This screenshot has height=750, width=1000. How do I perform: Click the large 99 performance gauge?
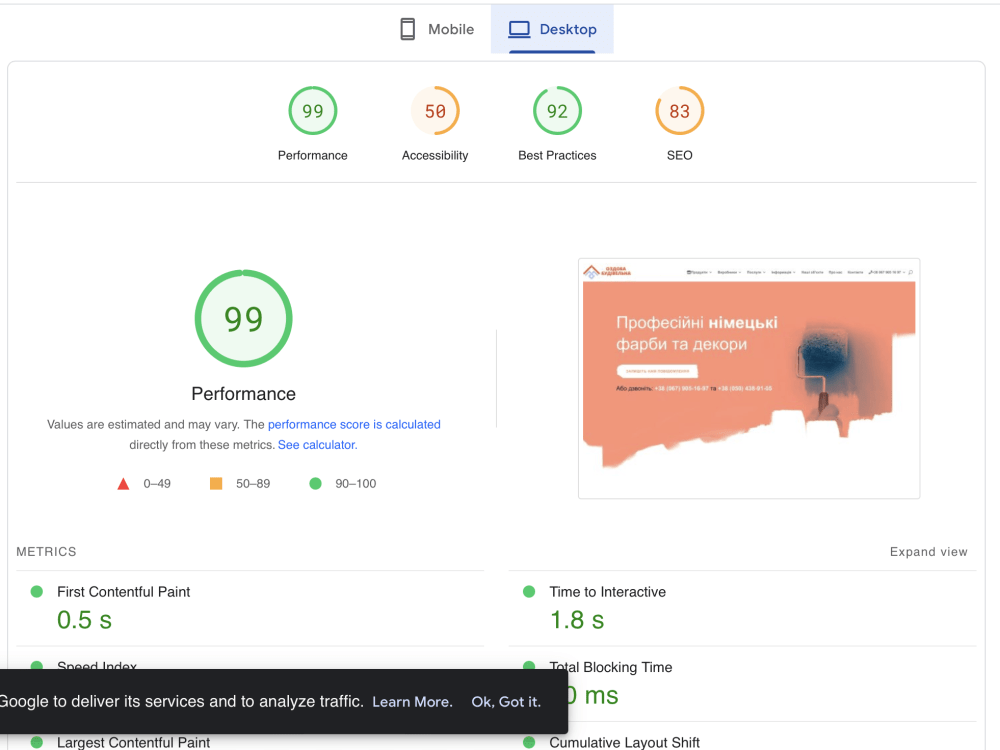244,318
